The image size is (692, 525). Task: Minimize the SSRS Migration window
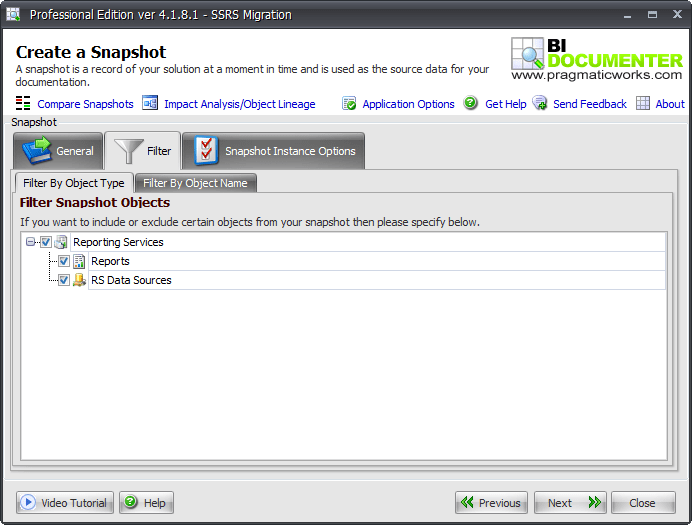[x=627, y=15]
